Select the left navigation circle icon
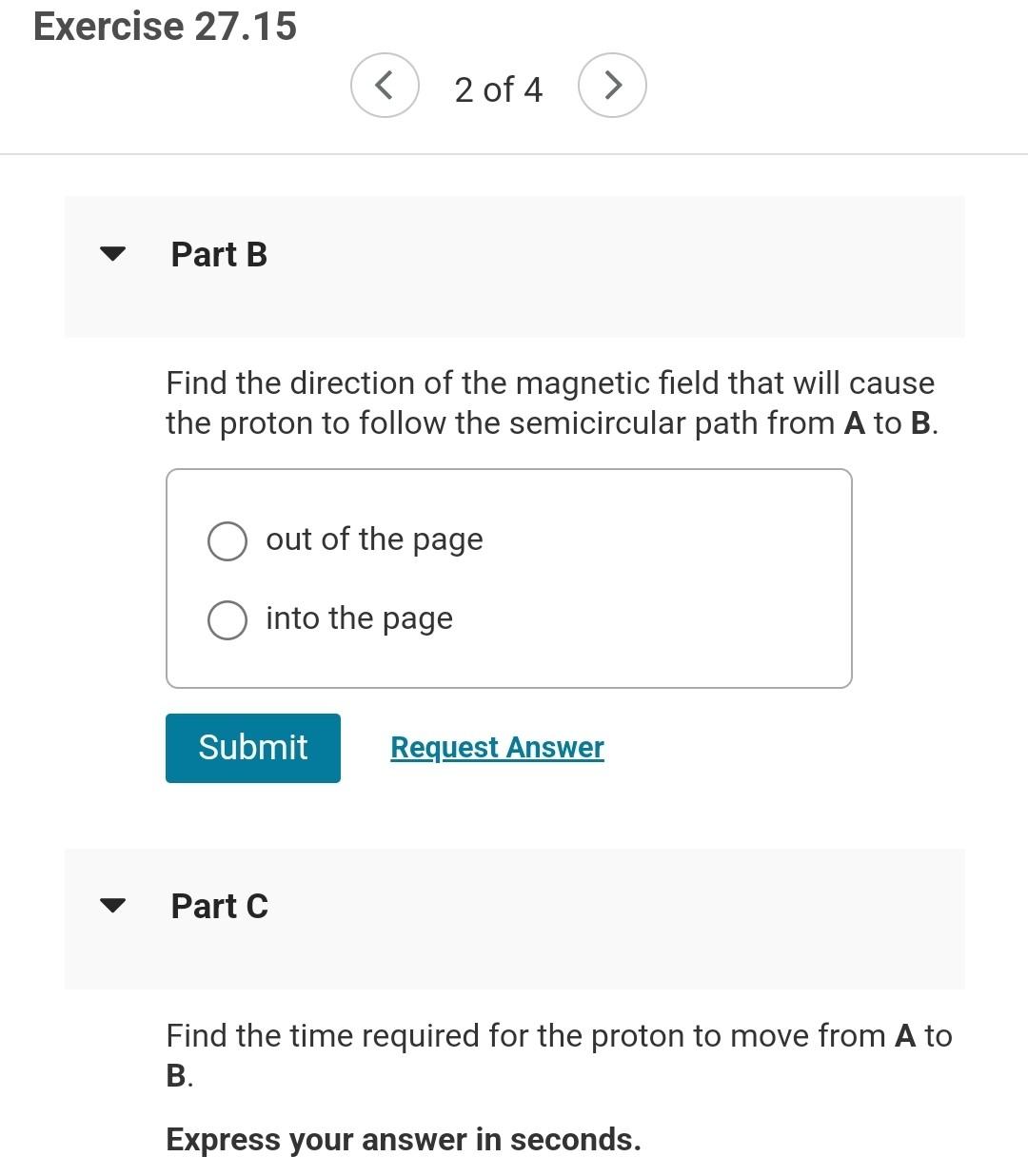Viewport: 1028px width, 1176px height. (385, 85)
